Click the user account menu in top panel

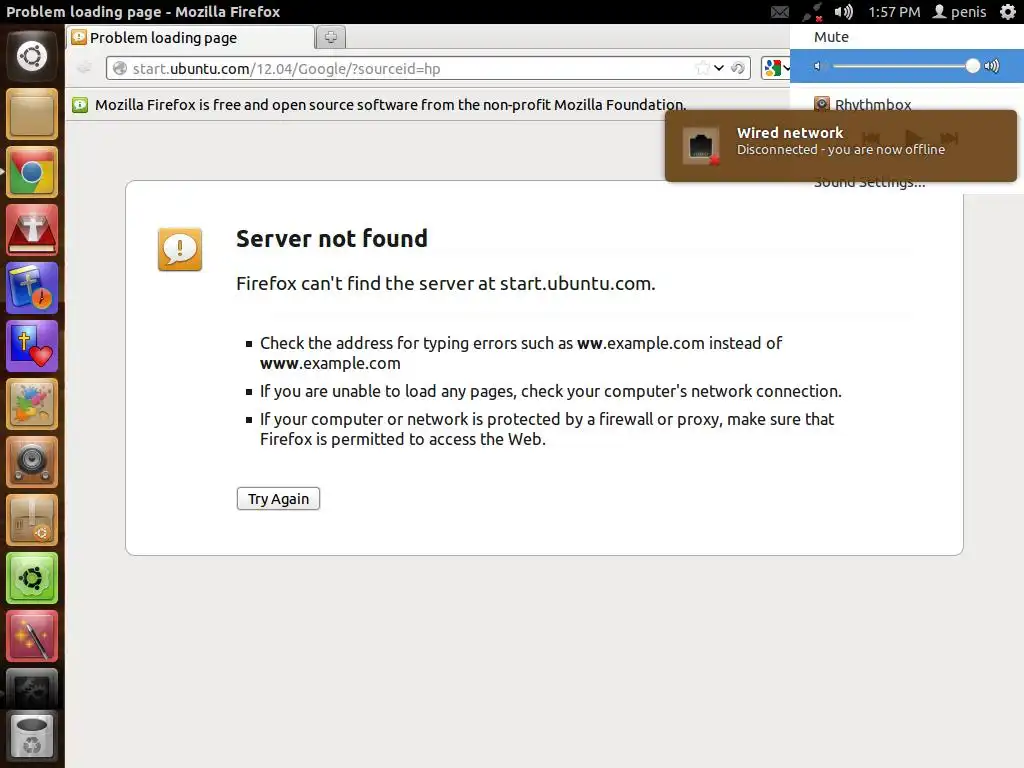click(959, 12)
